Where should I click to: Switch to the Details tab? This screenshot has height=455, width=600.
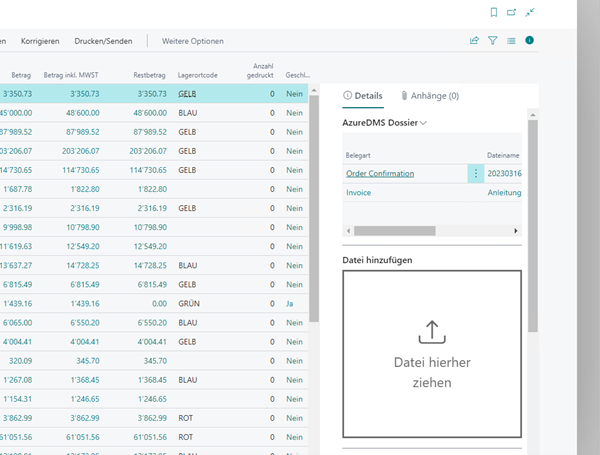click(362, 96)
